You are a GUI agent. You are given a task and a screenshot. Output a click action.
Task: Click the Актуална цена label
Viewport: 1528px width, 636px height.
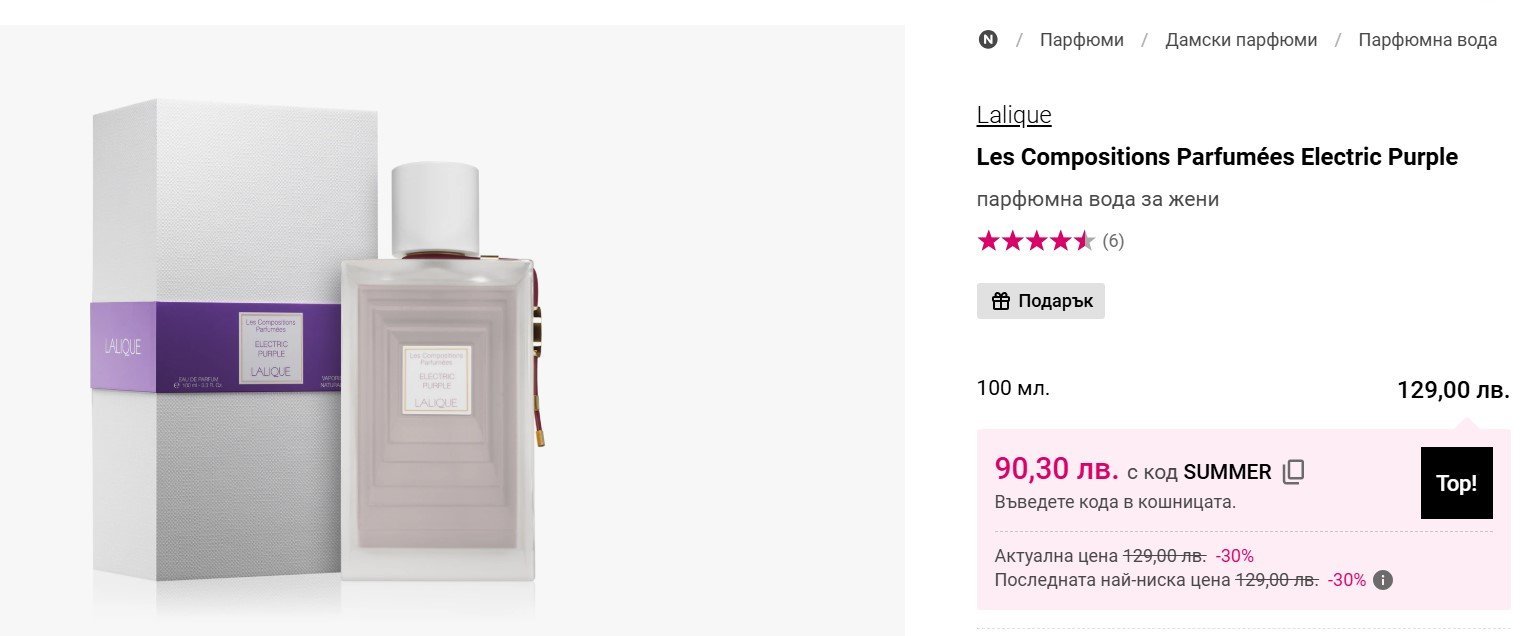tap(1055, 556)
